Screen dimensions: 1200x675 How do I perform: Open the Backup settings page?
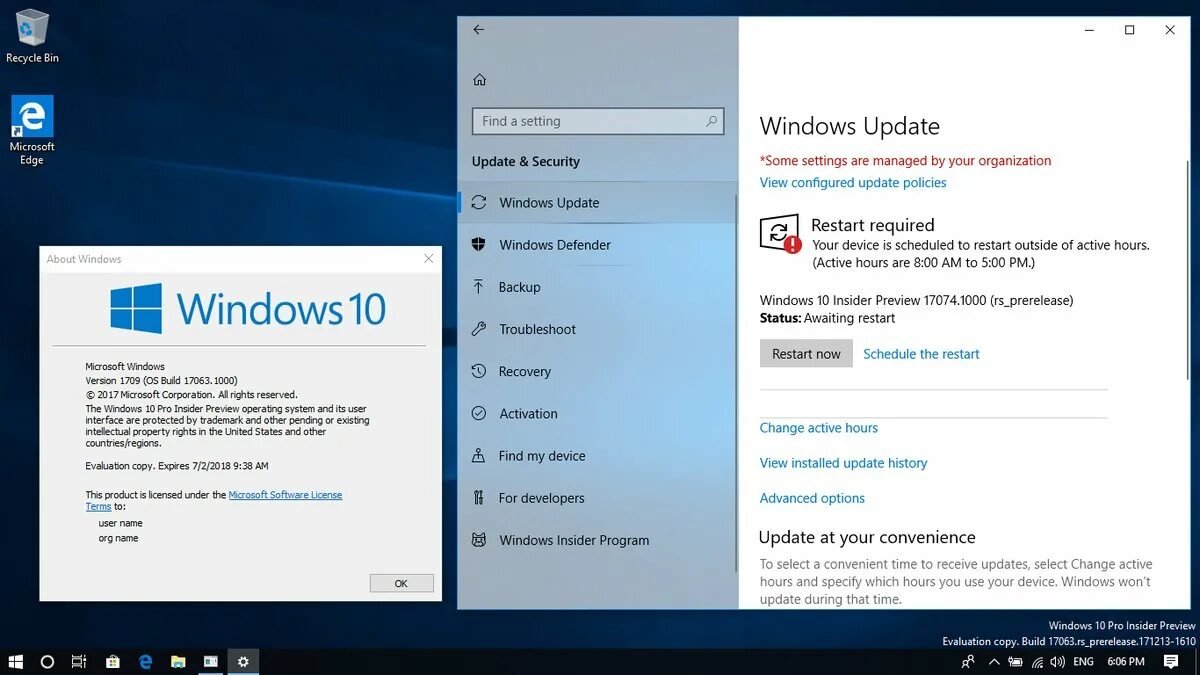[x=597, y=287]
